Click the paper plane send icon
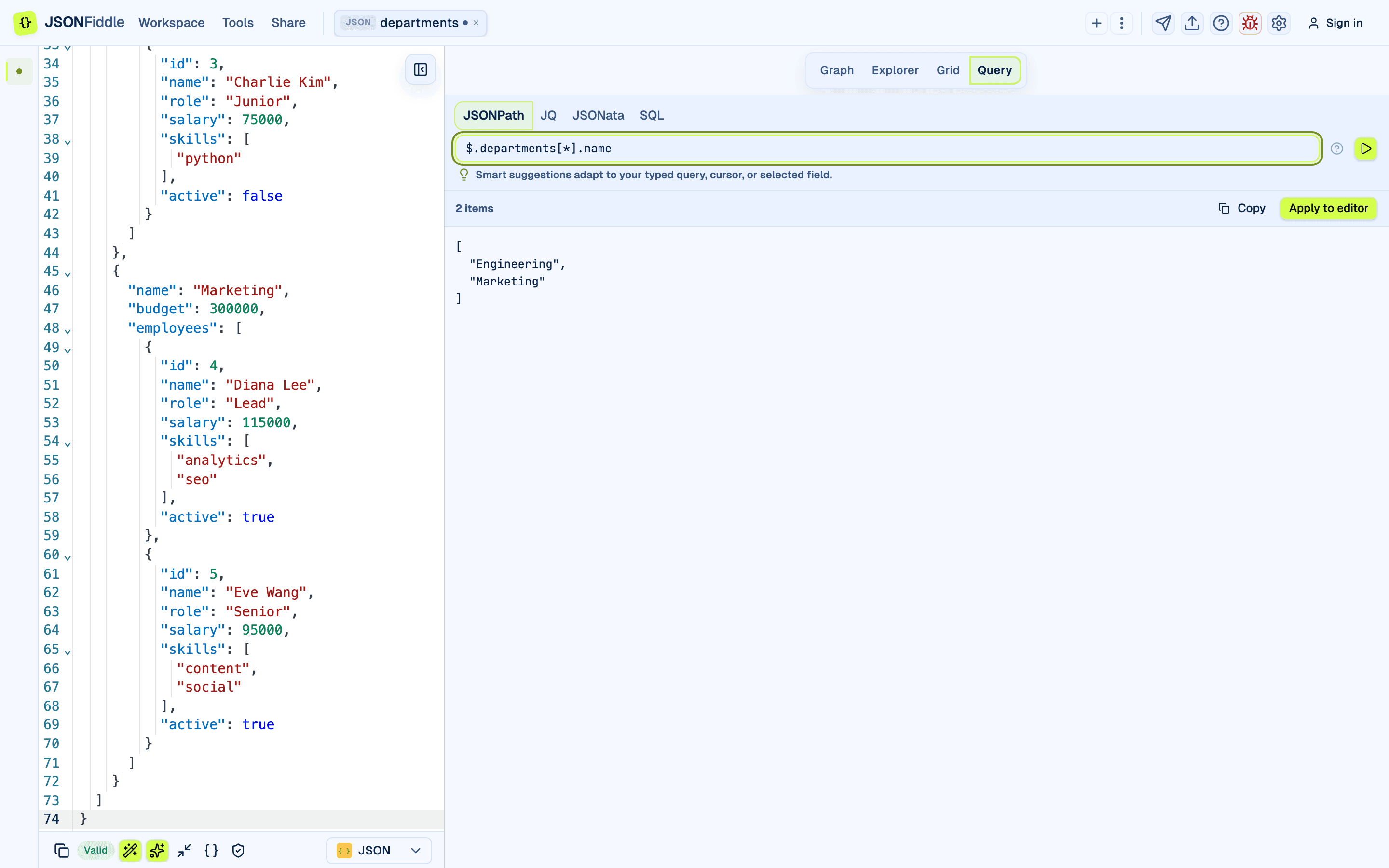This screenshot has width=1389, height=868. click(1163, 23)
